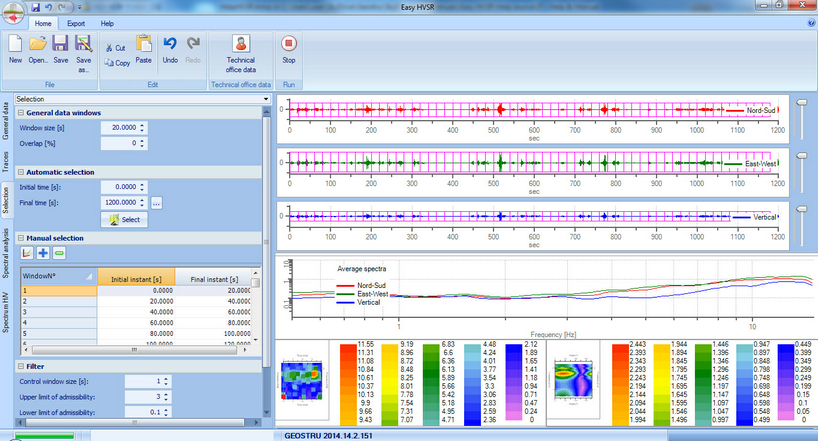Click the ellipsis button beside Final time
Screen dimensions: 818x441
tap(157, 203)
